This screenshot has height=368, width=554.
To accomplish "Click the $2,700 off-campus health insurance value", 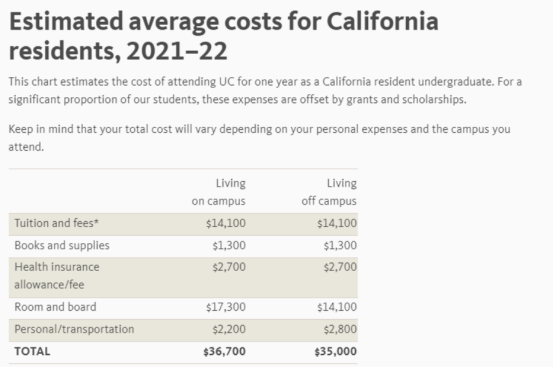I will (x=340, y=267).
